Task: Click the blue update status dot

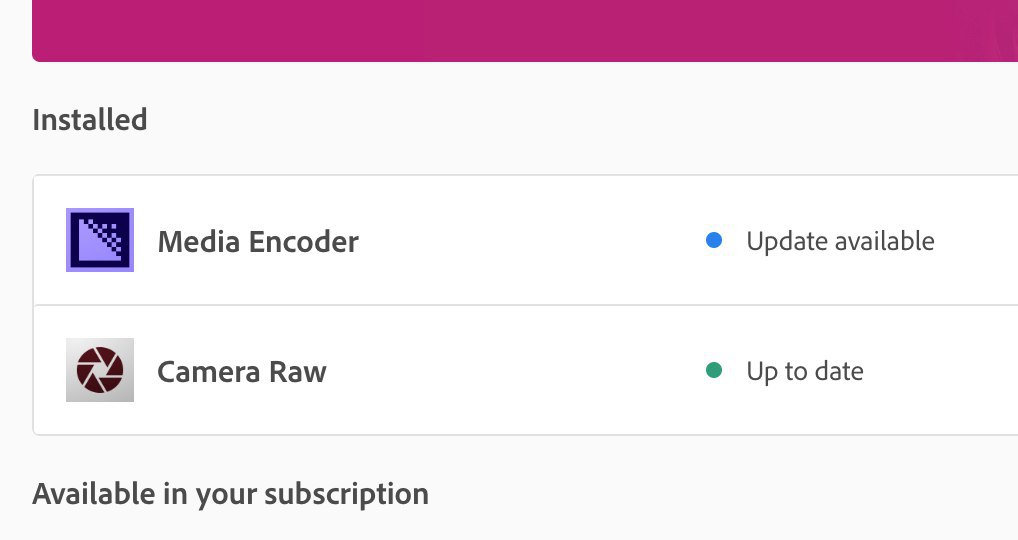Action: (x=714, y=241)
